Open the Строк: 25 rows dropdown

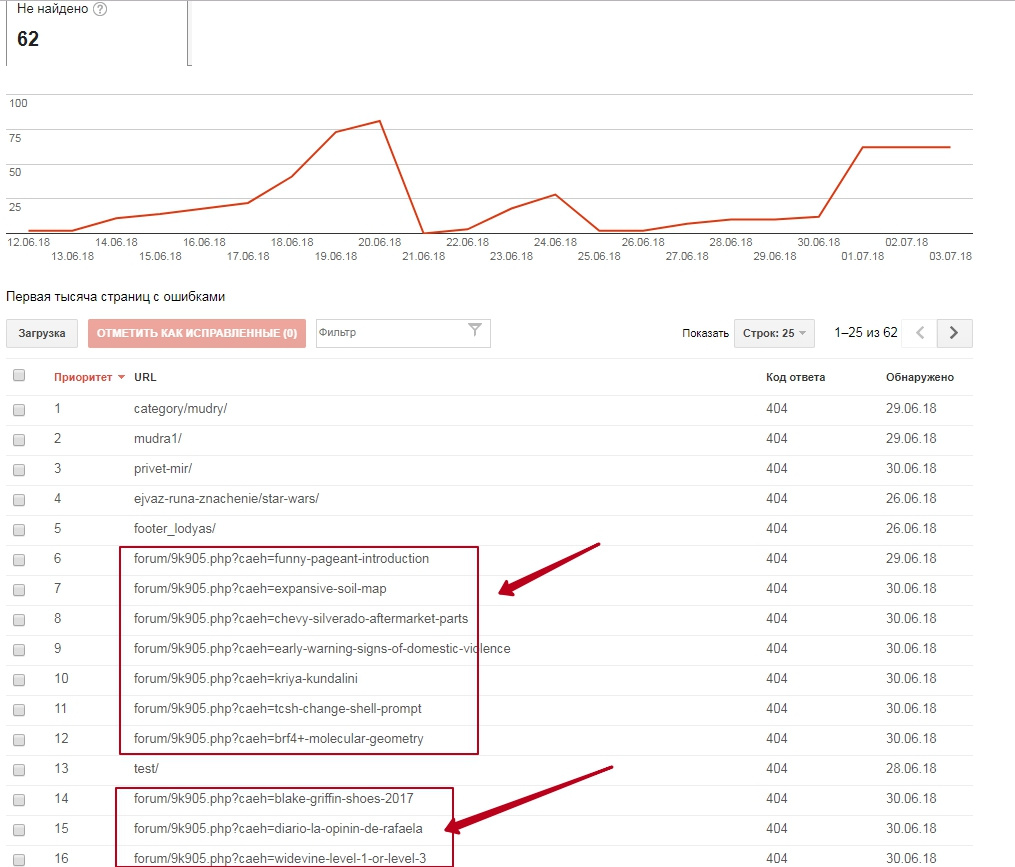tap(774, 333)
